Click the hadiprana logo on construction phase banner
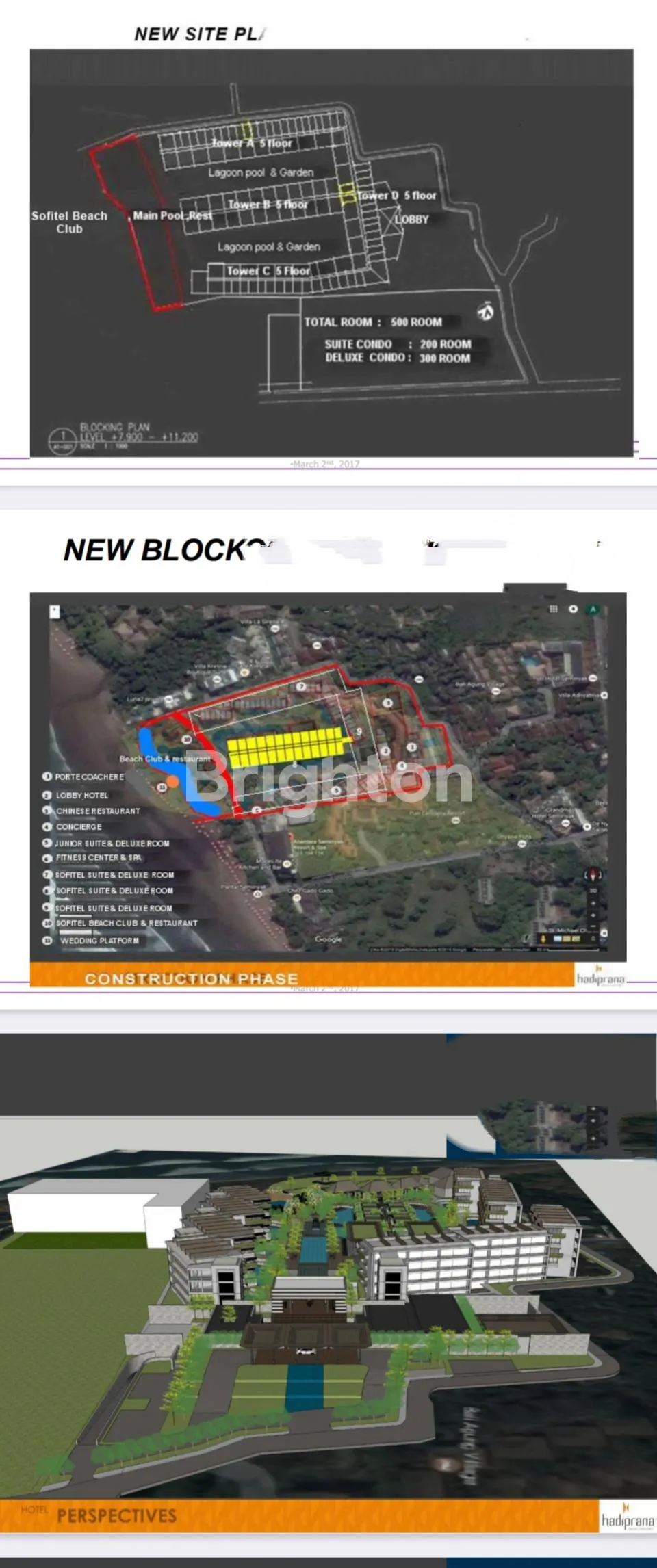This screenshot has height=1568, width=657. 600,976
